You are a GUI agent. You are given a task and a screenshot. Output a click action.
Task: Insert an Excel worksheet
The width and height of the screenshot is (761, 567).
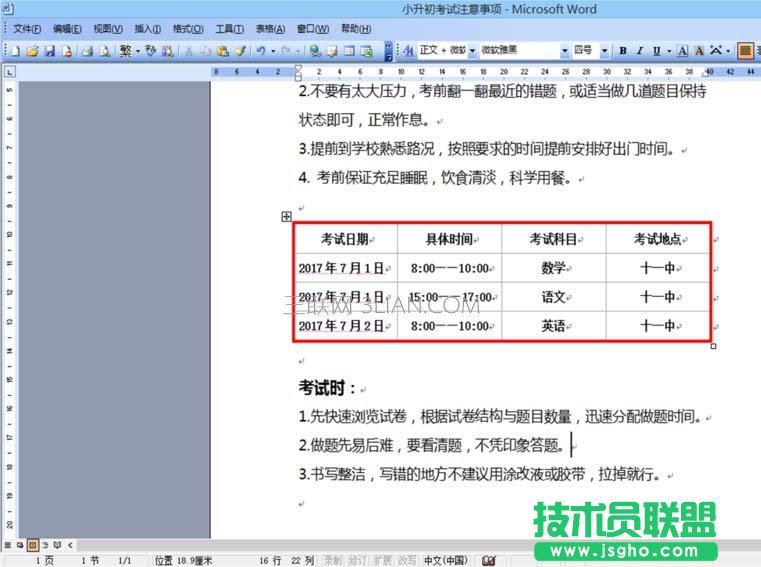pos(366,50)
